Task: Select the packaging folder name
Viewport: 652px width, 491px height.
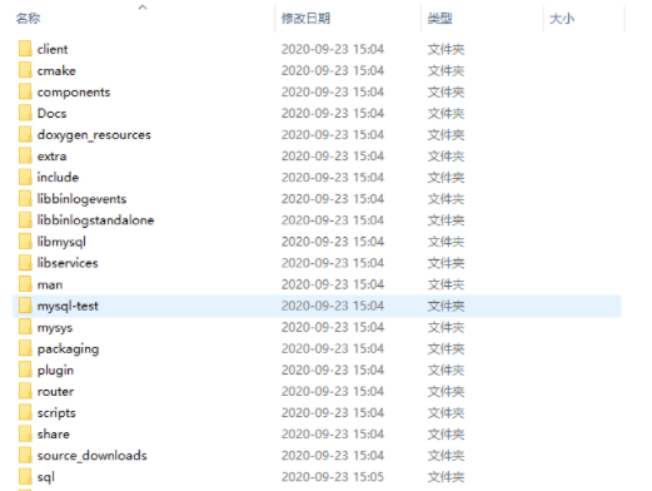Action: (68, 349)
